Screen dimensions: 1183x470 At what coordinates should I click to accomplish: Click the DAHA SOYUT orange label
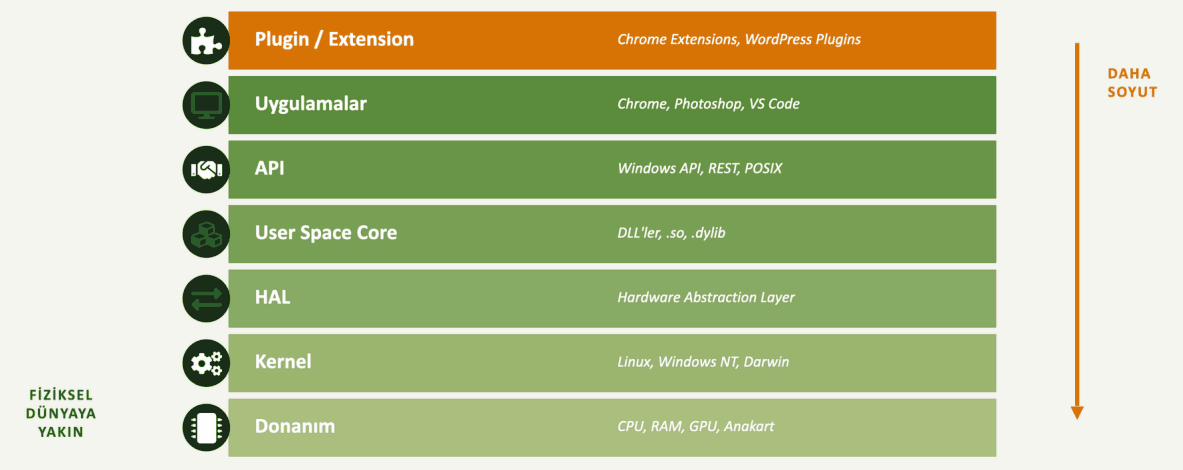(1132, 83)
